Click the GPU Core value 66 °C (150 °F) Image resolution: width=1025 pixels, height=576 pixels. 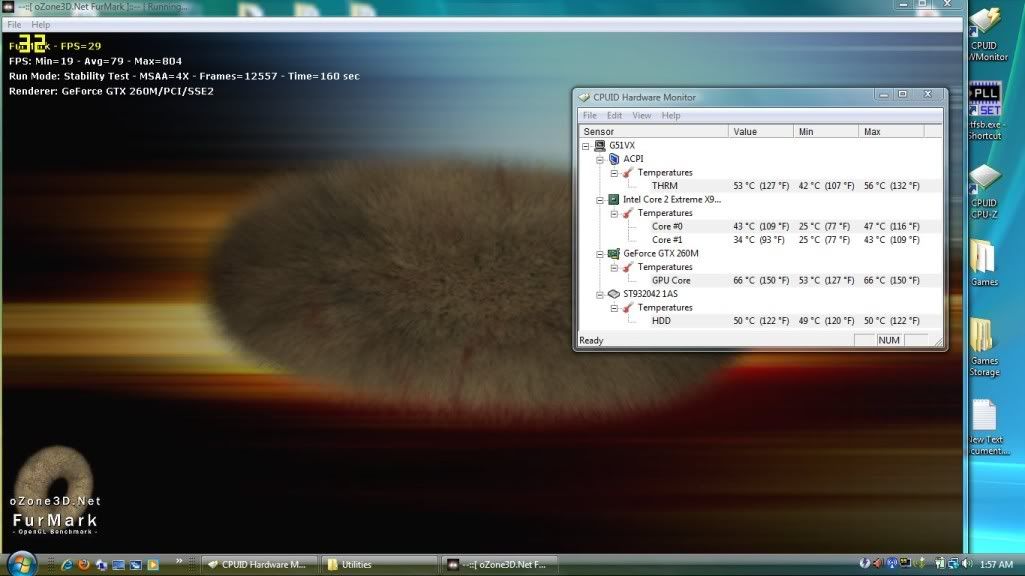point(761,280)
